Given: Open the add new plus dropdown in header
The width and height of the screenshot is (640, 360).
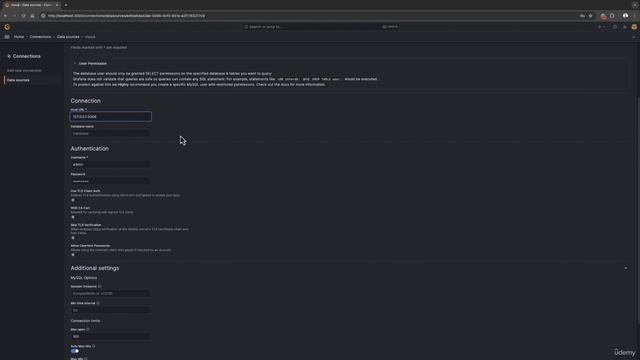Looking at the screenshot, I should coord(601,27).
